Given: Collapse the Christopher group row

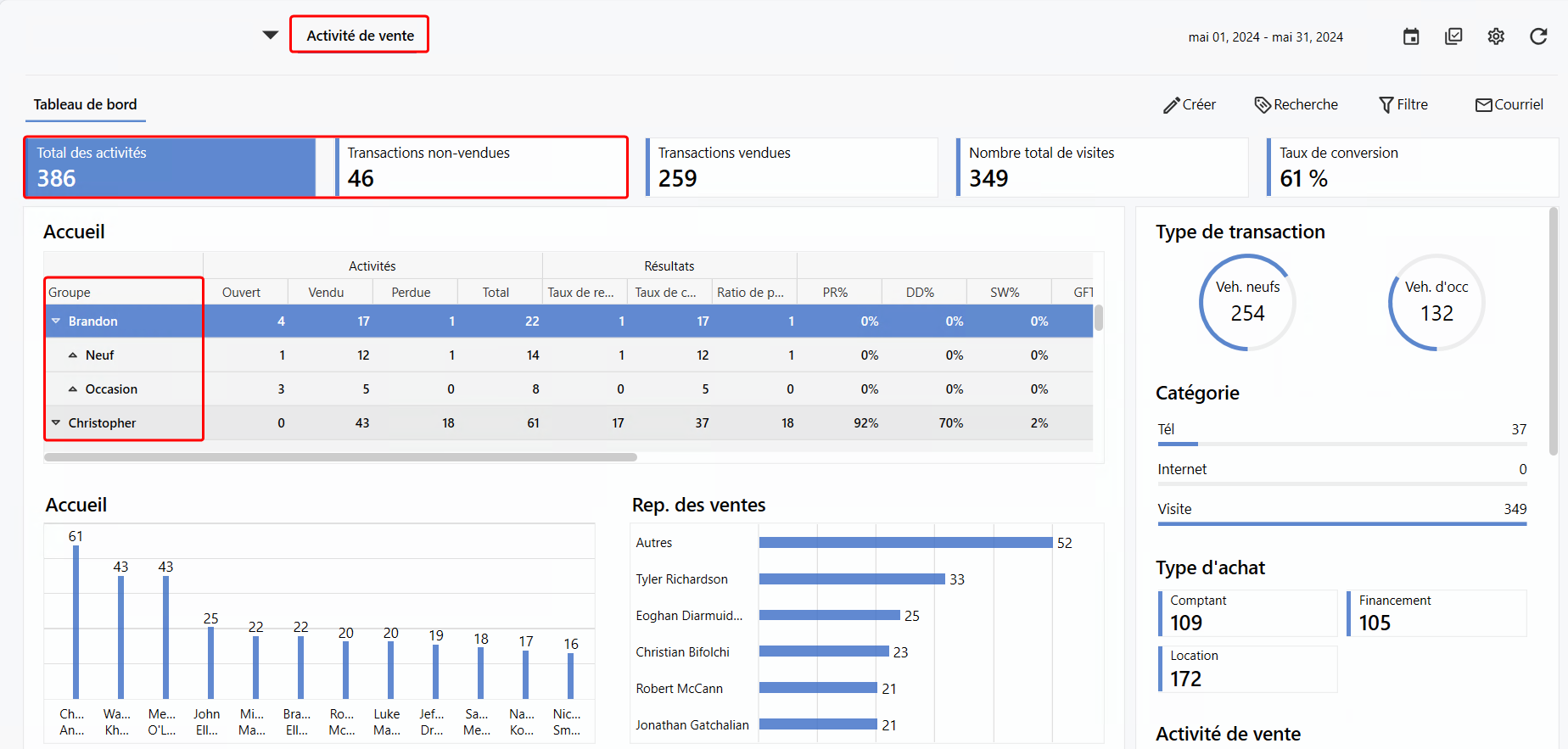Looking at the screenshot, I should click(56, 423).
